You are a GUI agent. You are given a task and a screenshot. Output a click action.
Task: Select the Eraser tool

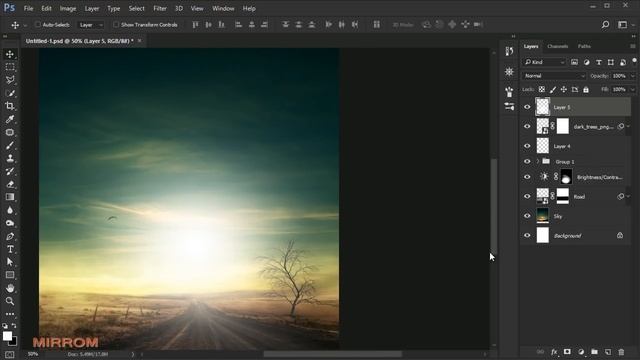pos(10,184)
